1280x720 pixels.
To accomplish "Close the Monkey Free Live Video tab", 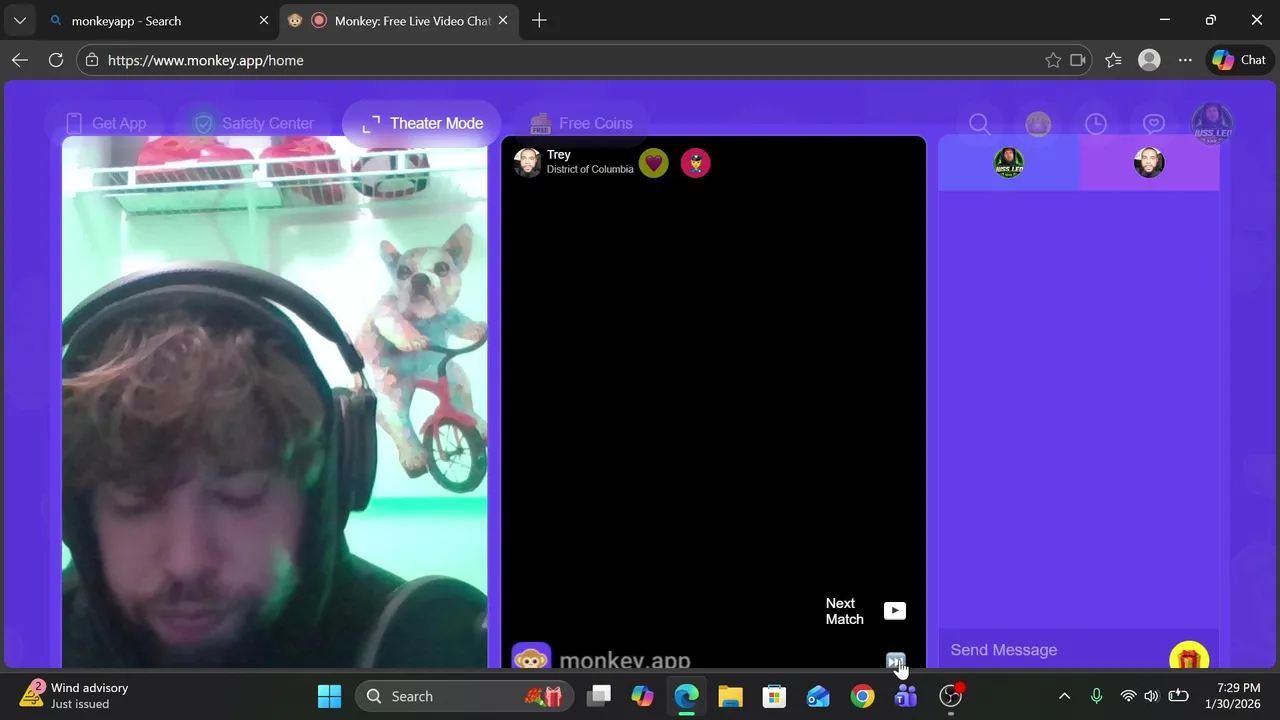I will (503, 20).
